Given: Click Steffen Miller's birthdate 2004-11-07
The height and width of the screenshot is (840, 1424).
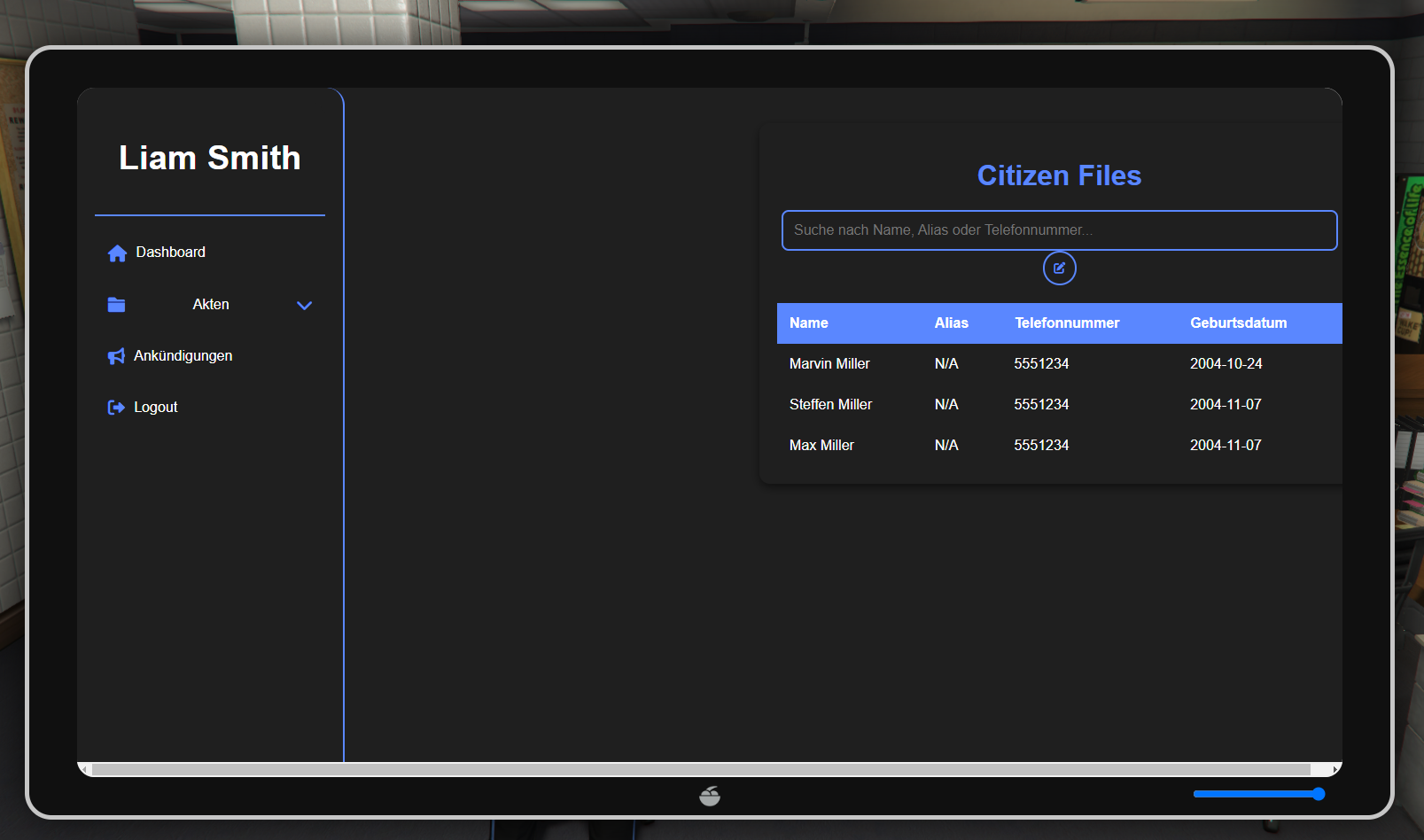Looking at the screenshot, I should click(1226, 405).
